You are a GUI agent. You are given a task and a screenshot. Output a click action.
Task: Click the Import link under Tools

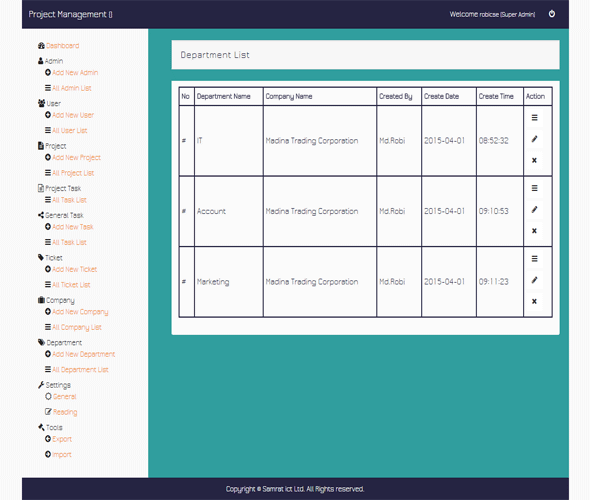coord(62,454)
